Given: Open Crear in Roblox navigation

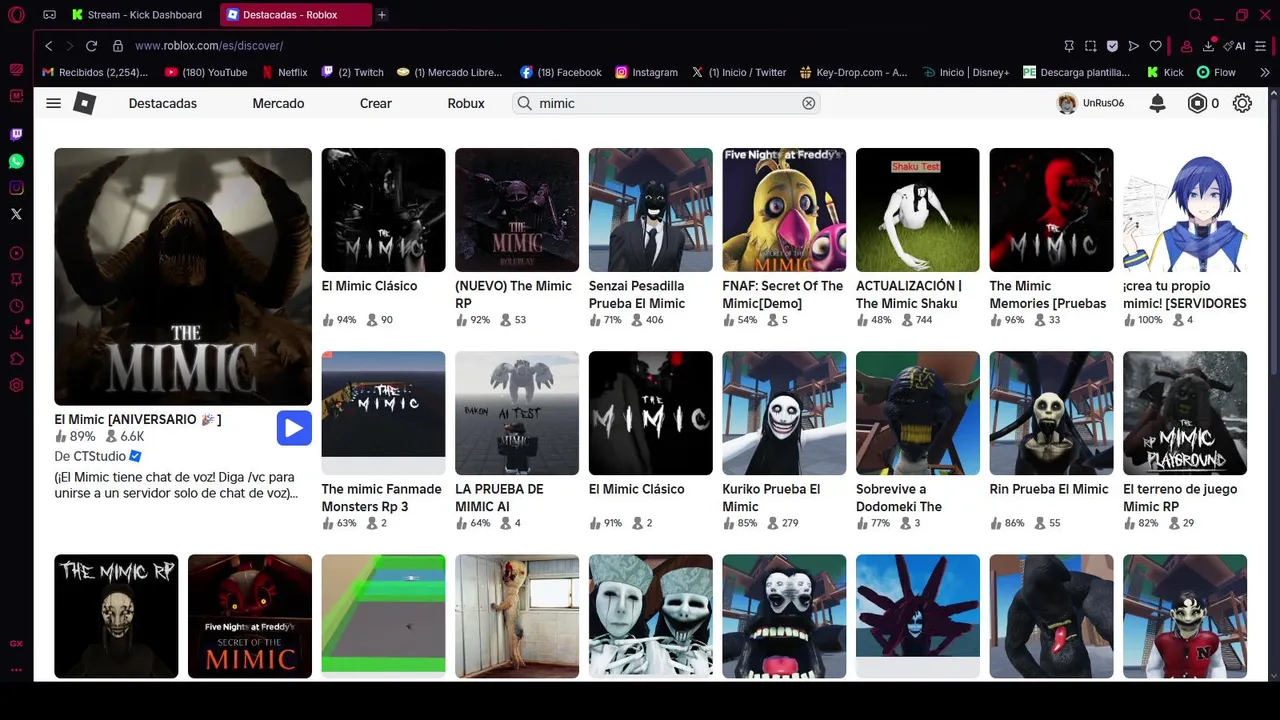Looking at the screenshot, I should (376, 103).
